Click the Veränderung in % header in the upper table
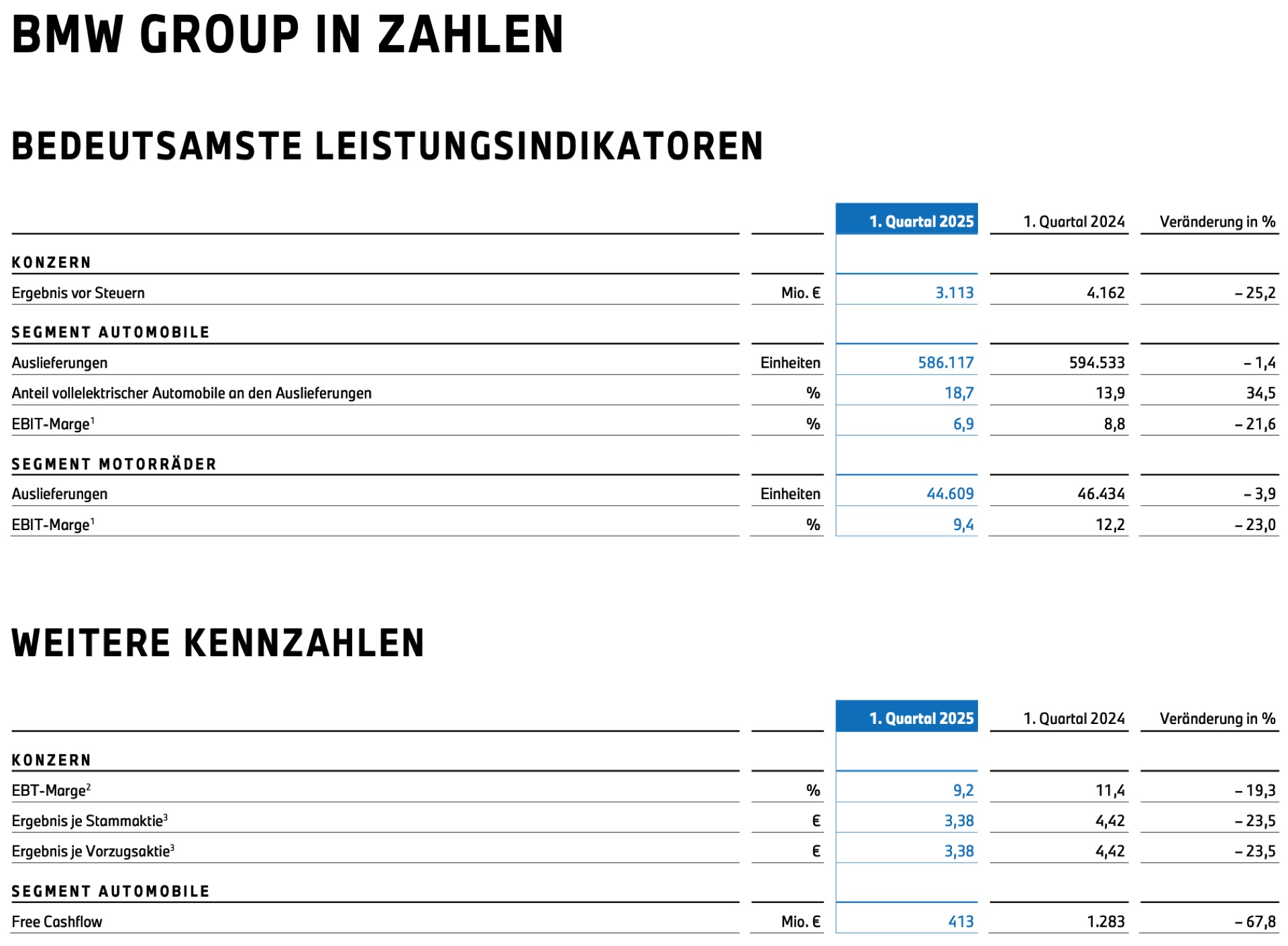 tap(1217, 222)
